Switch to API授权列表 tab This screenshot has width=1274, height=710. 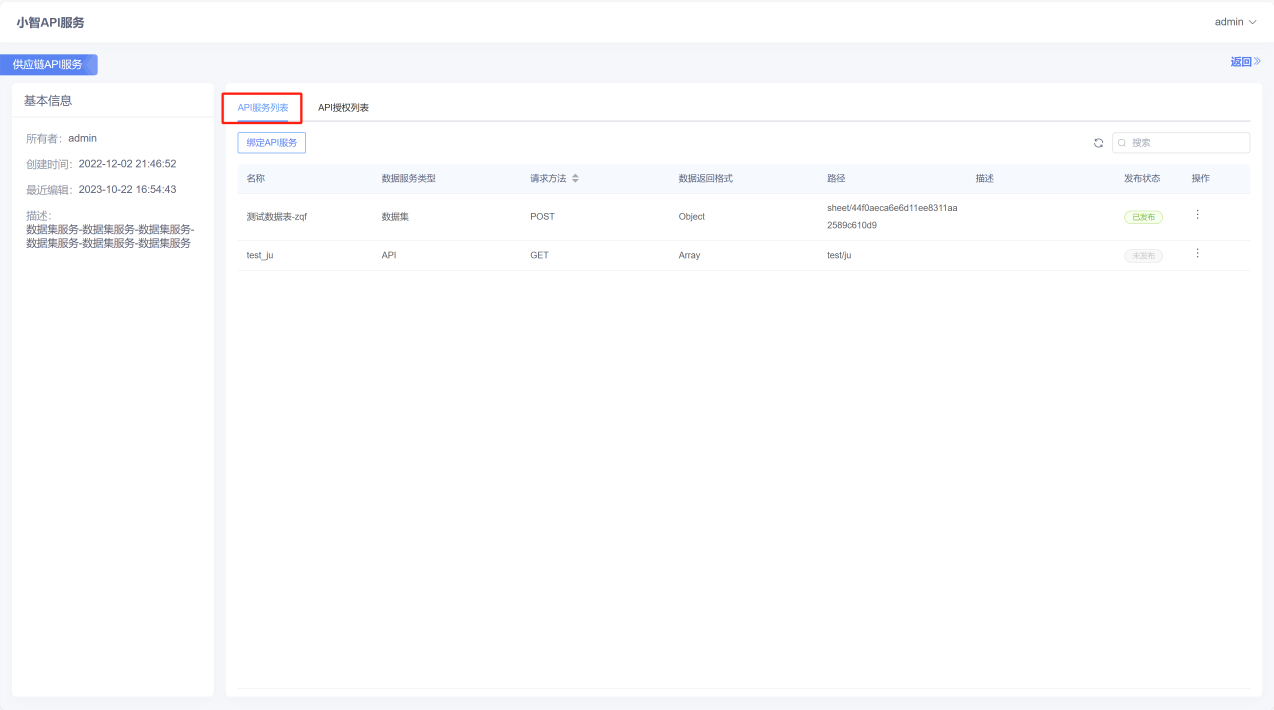pos(343,107)
